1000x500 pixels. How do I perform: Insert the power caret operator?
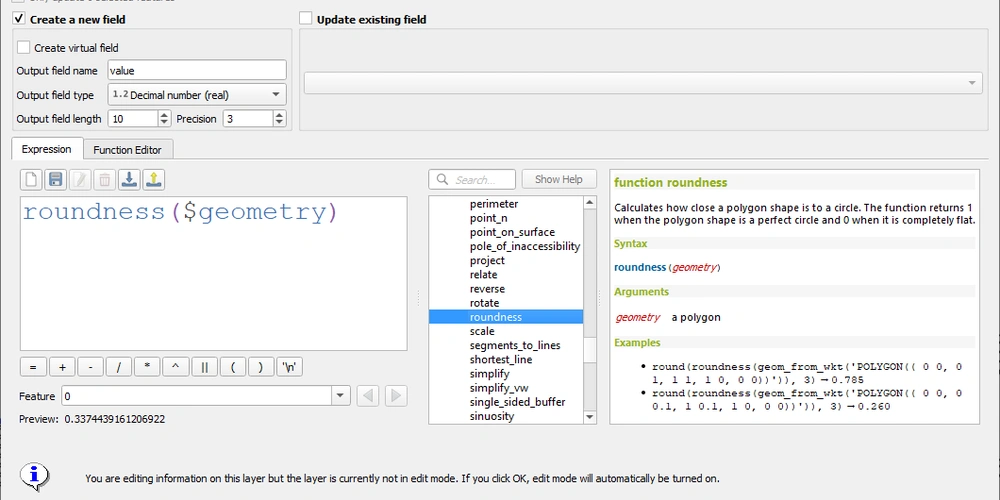[175, 367]
